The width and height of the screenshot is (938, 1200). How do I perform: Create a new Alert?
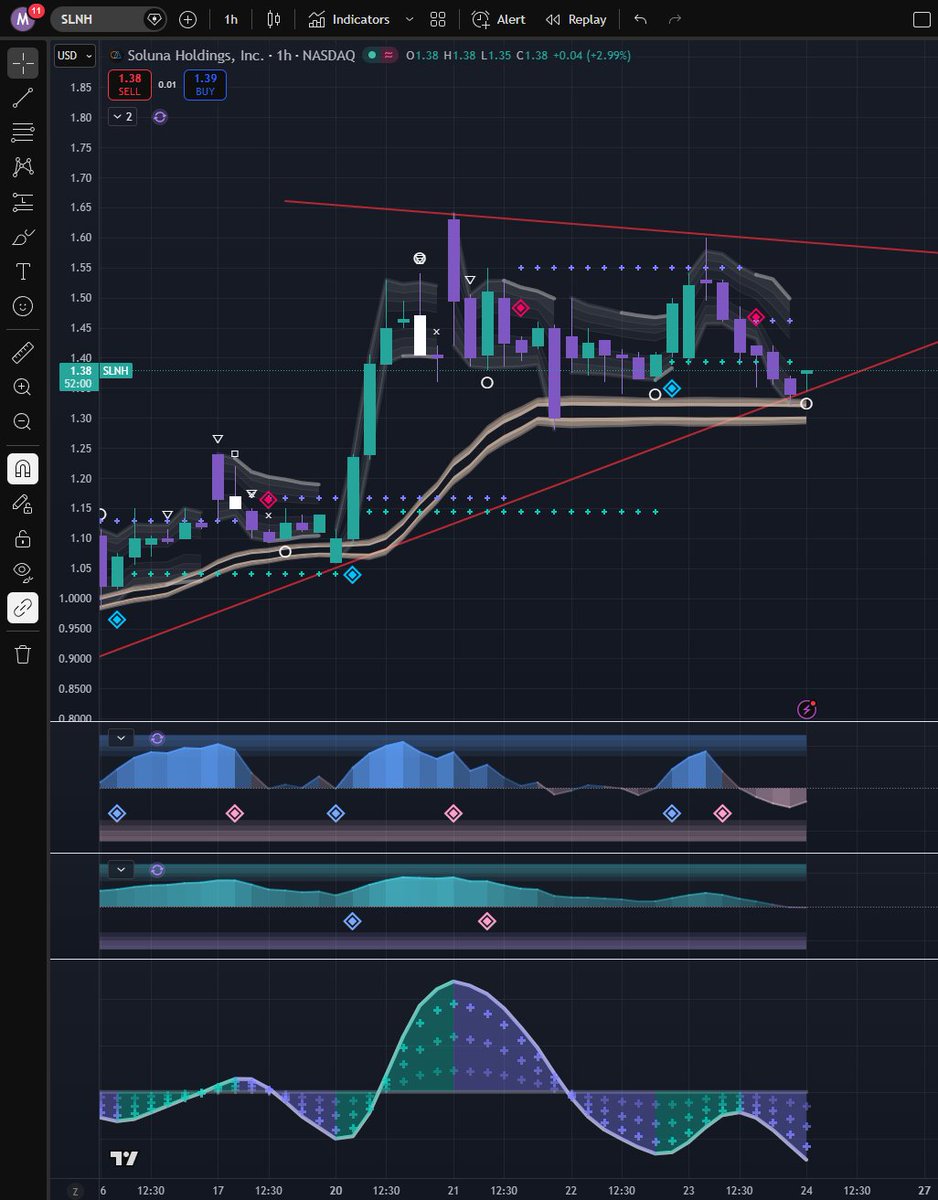point(499,19)
